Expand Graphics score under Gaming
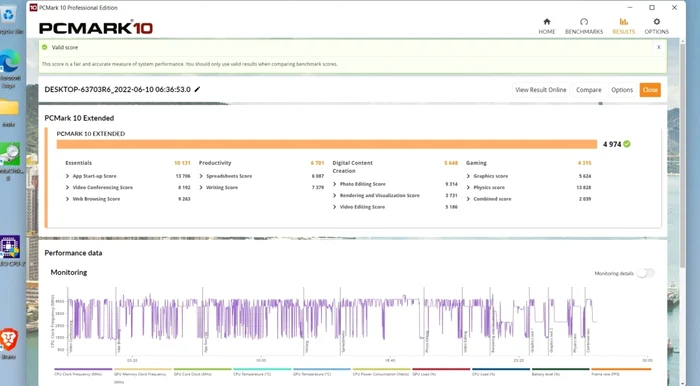This screenshot has width=700, height=386. click(x=468, y=176)
